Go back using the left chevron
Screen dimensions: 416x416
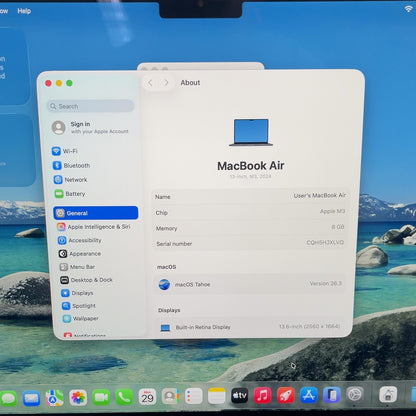(x=150, y=83)
